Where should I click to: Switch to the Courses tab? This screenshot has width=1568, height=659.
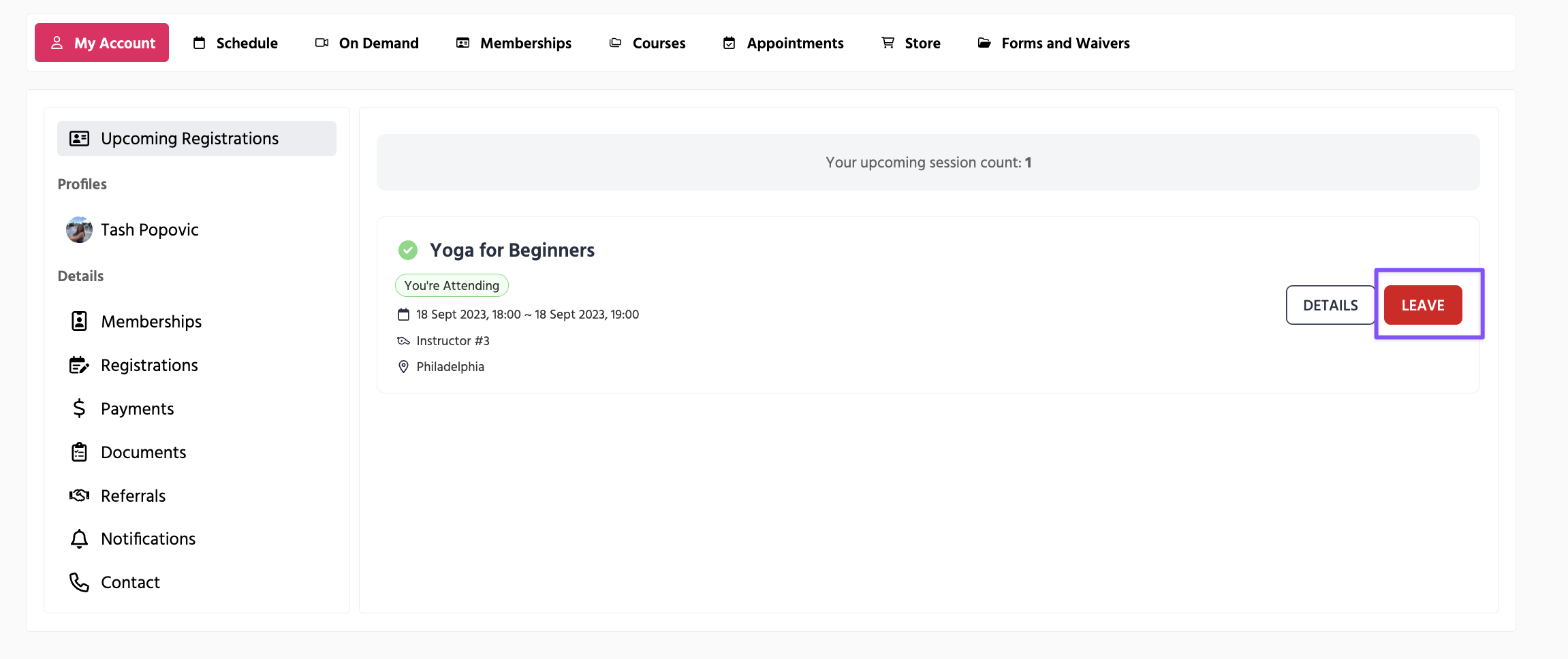(x=647, y=43)
